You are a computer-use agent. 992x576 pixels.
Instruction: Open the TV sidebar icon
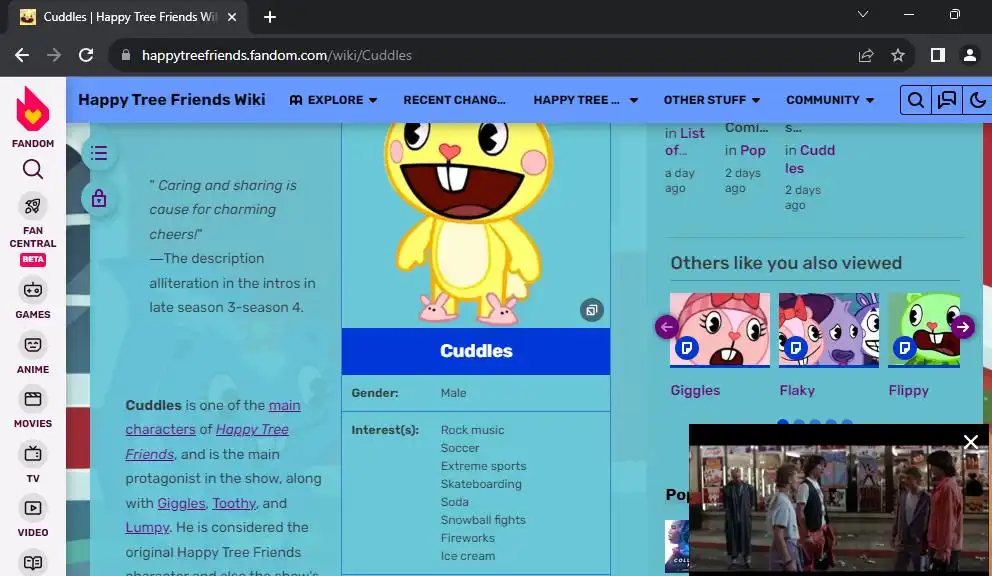click(33, 454)
